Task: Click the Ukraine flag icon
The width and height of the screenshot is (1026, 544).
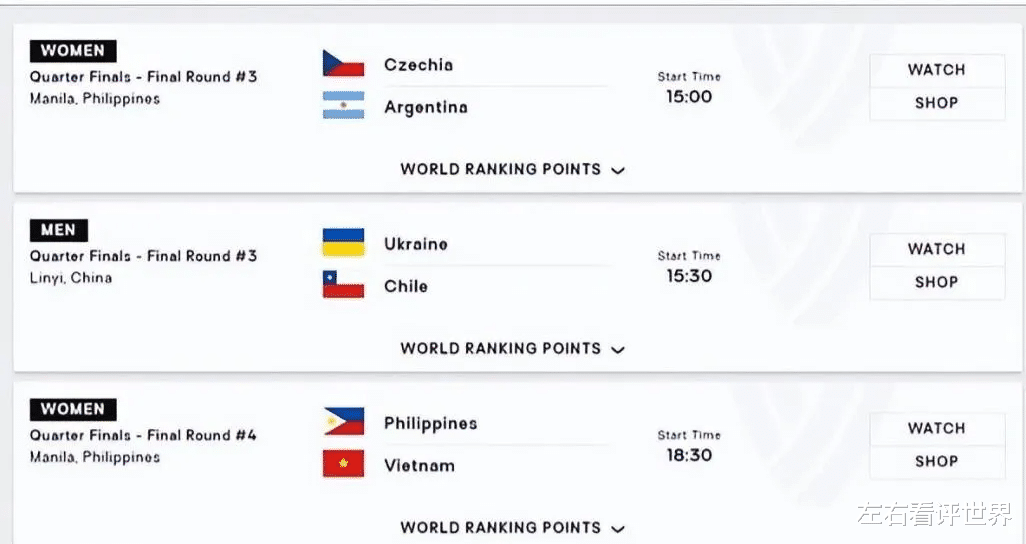Action: point(344,242)
